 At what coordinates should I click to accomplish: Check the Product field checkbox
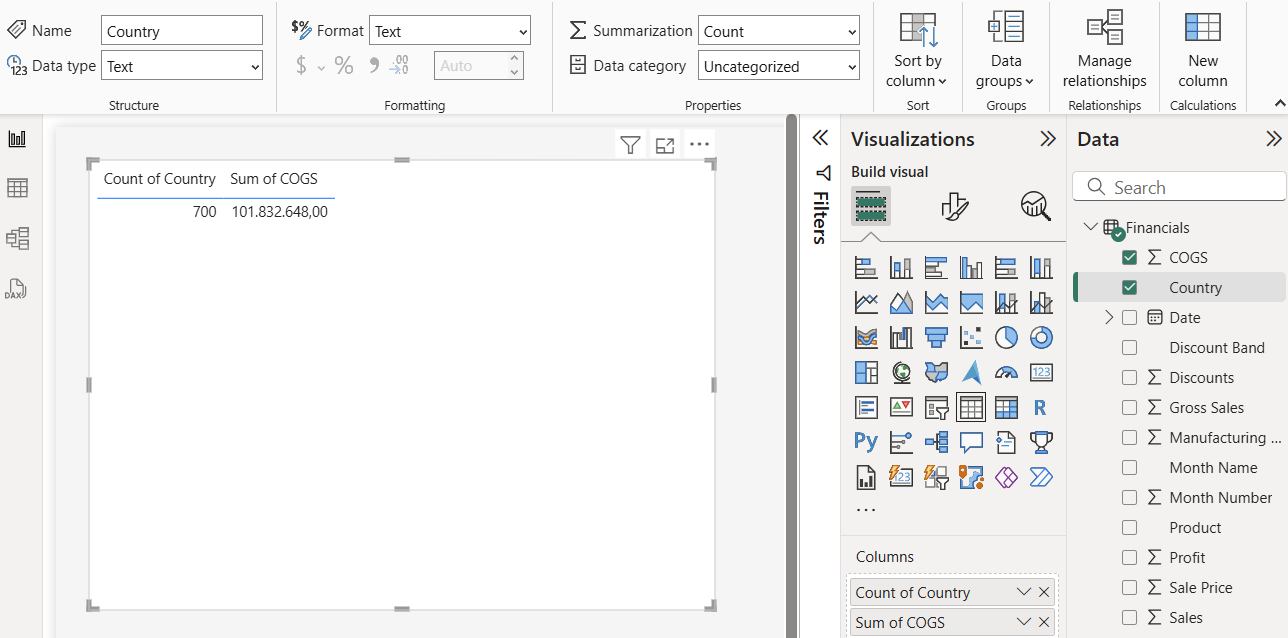(1129, 527)
